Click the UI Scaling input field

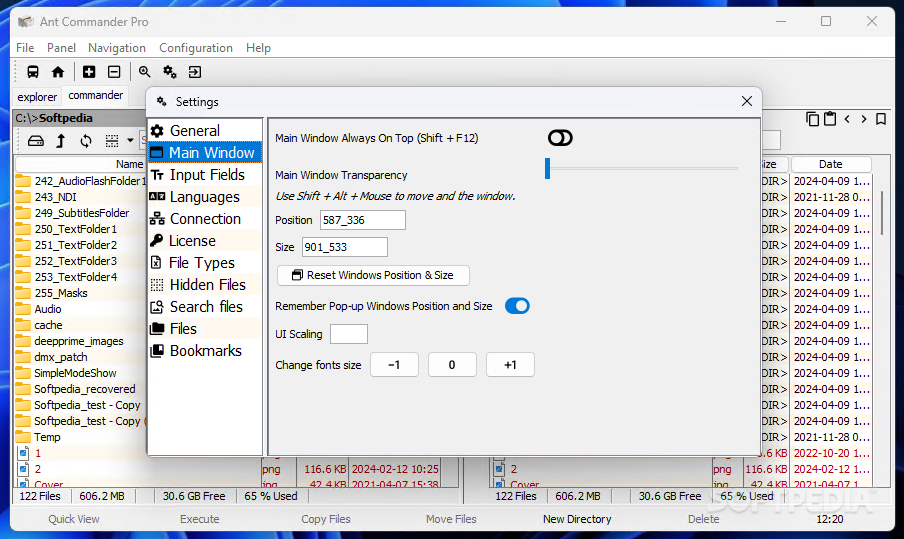(x=349, y=334)
